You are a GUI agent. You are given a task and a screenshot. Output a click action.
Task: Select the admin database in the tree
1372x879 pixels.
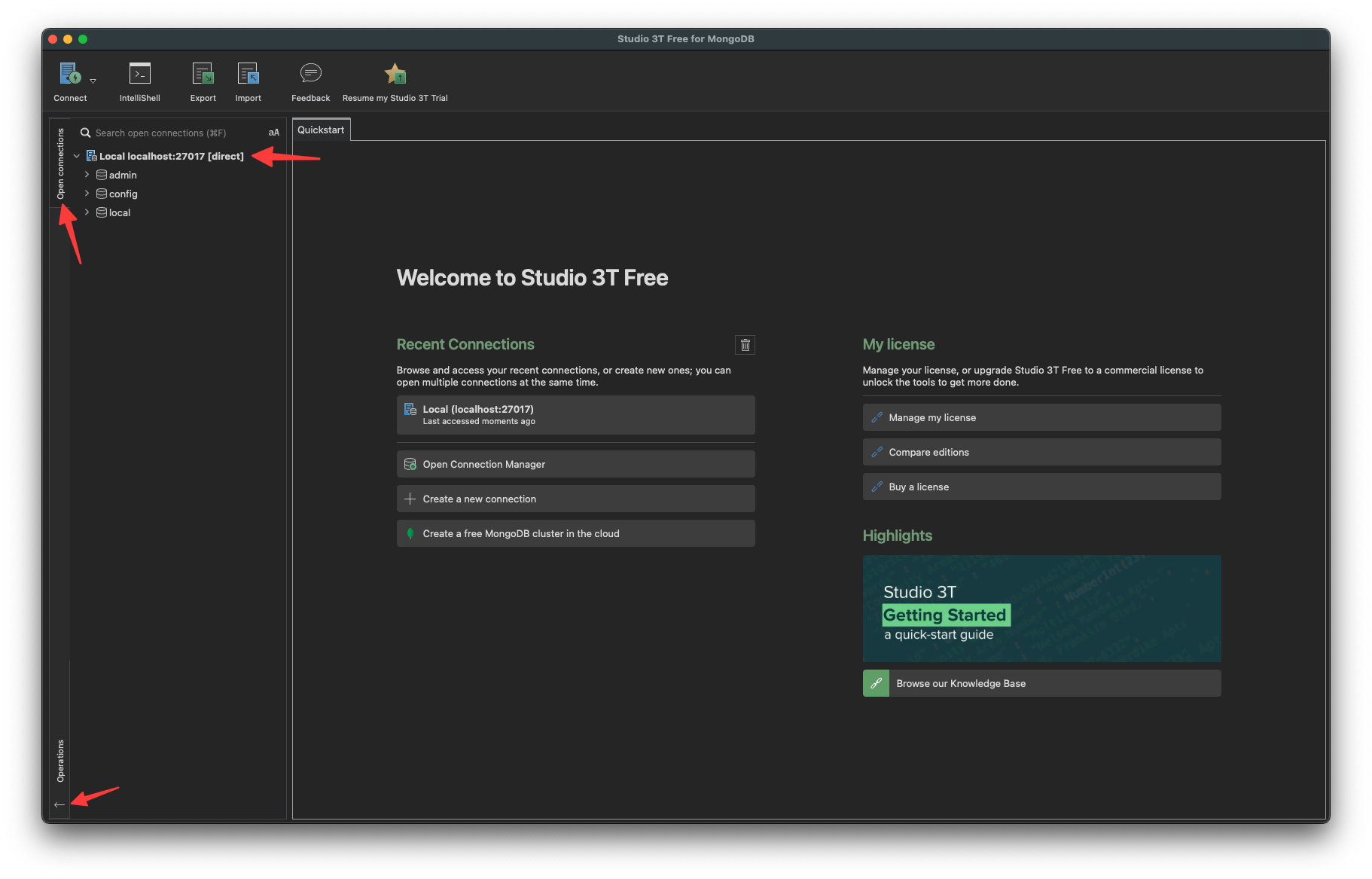[123, 175]
